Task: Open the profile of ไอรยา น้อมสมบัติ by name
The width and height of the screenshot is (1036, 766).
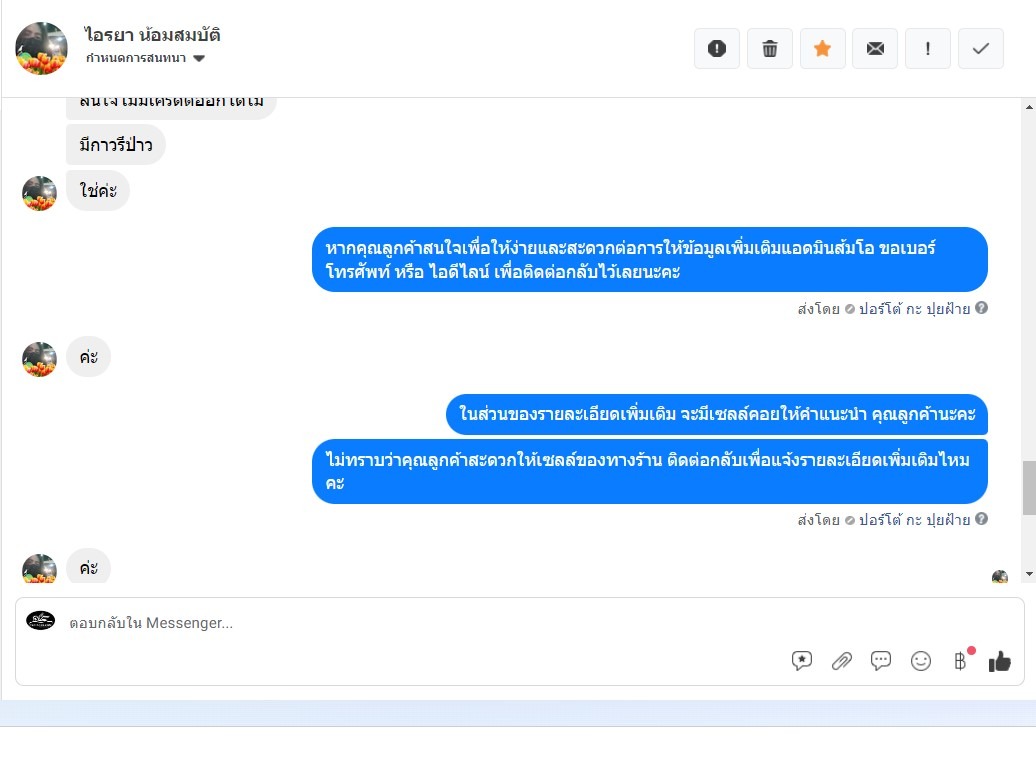Action: point(153,34)
